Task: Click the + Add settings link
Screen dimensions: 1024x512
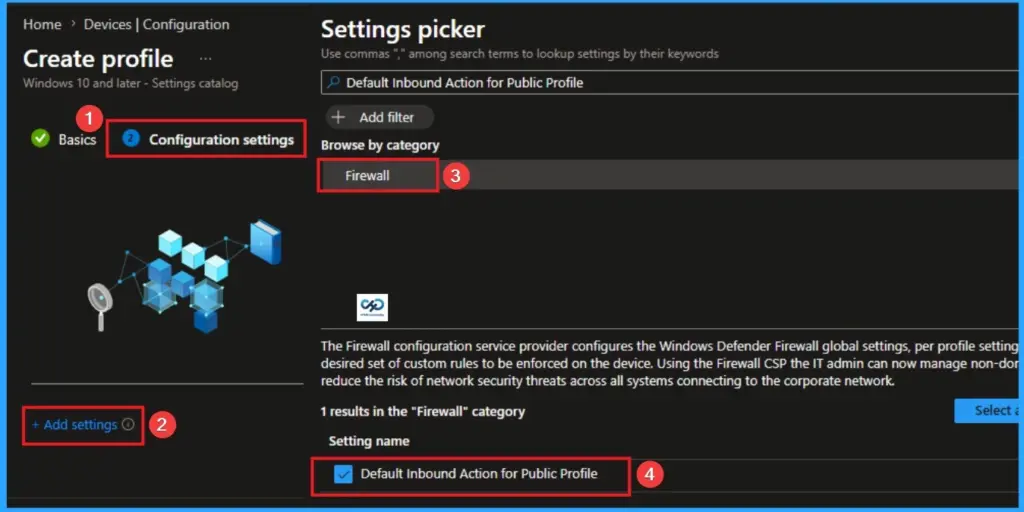Action: click(74, 424)
